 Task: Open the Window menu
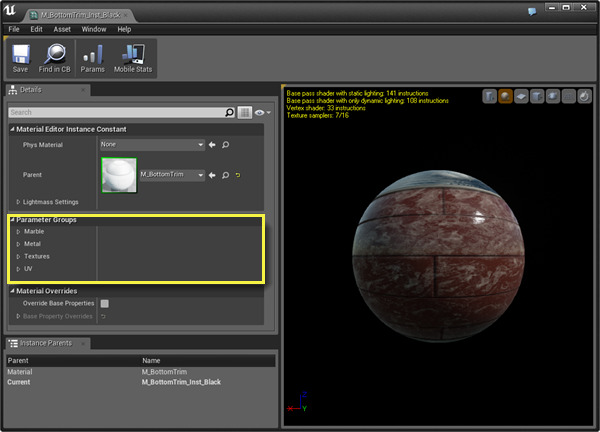(94, 29)
